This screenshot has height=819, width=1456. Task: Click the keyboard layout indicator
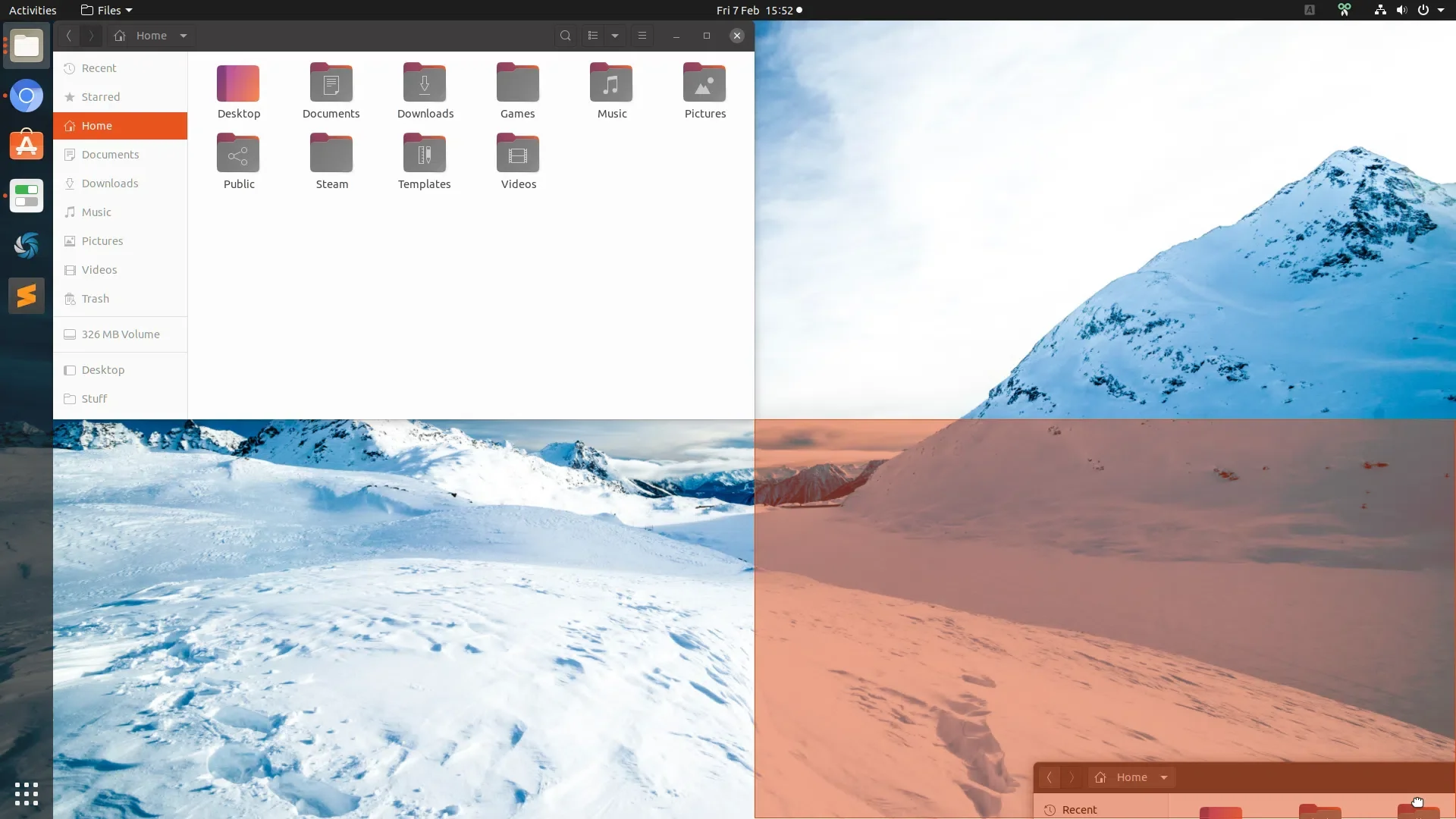1310,10
